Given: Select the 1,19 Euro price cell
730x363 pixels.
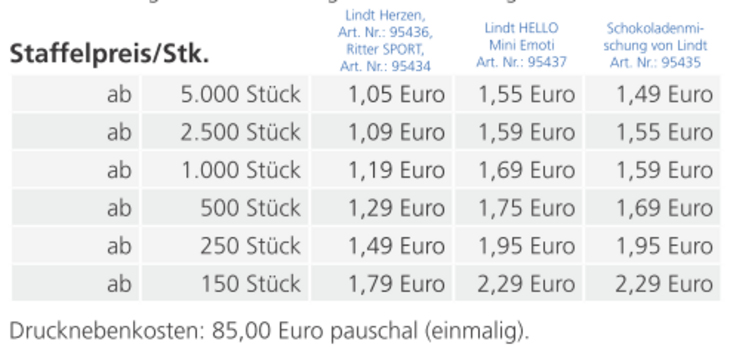Looking at the screenshot, I should point(381,170).
